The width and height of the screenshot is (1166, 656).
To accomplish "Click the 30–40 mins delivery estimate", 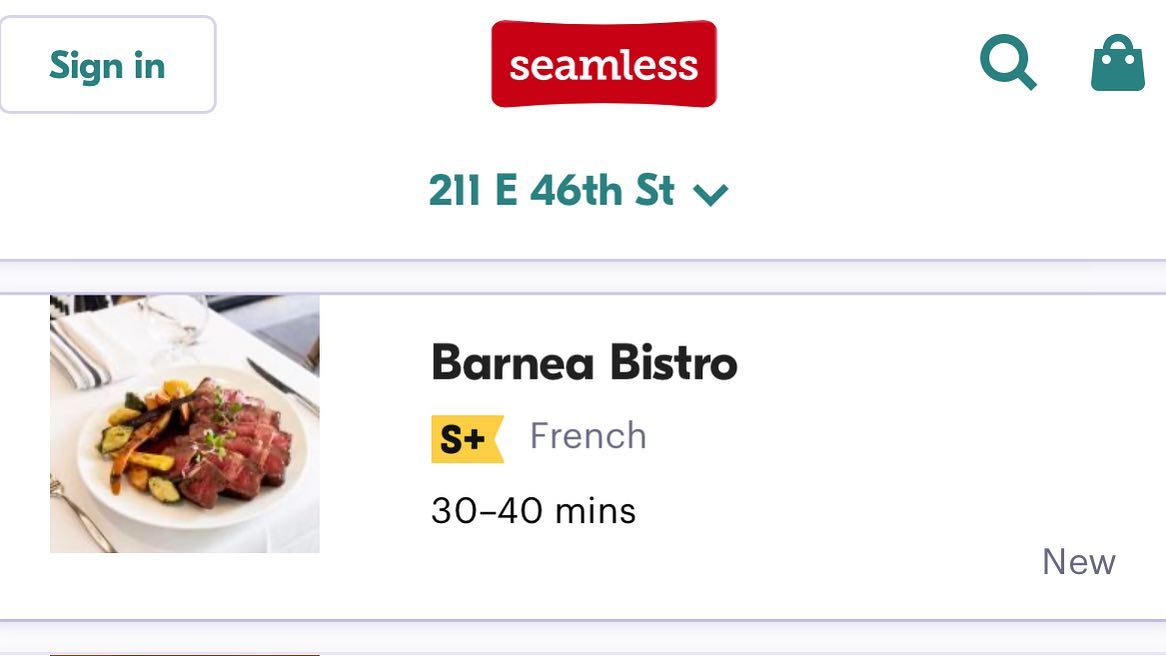I will 533,511.
